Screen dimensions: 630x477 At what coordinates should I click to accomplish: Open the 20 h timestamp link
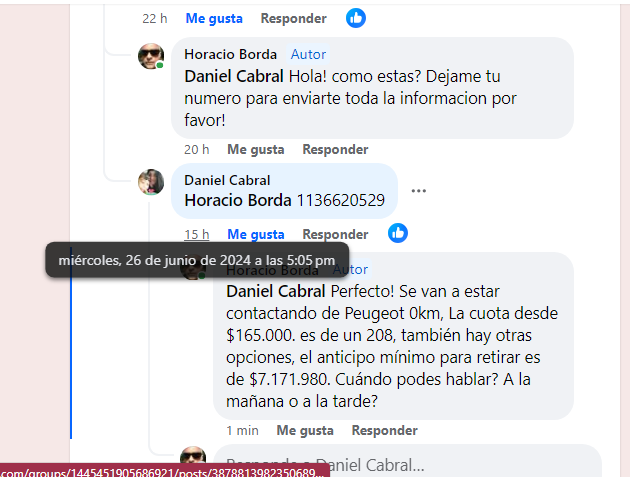point(196,149)
